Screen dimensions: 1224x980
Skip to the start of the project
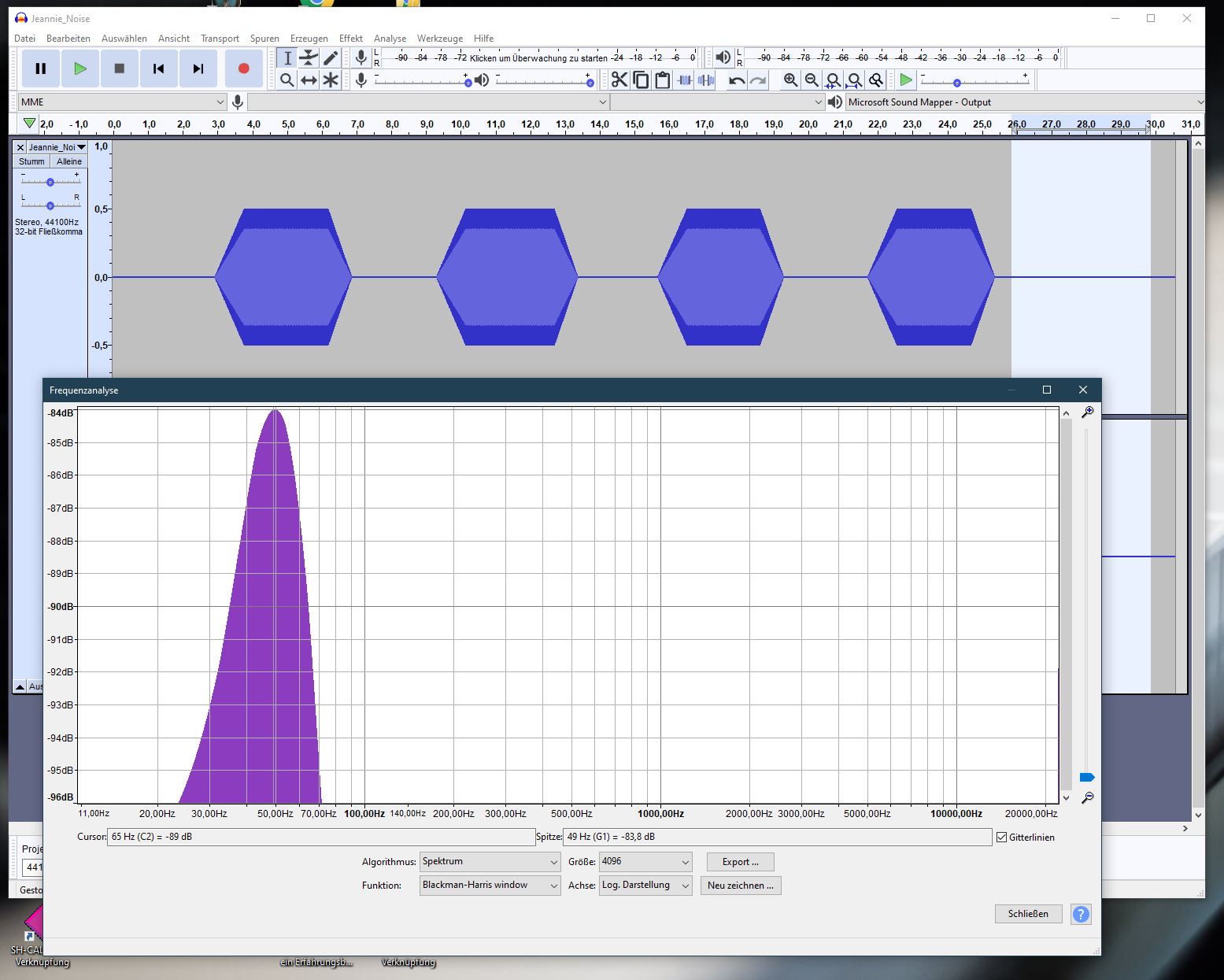click(x=159, y=68)
